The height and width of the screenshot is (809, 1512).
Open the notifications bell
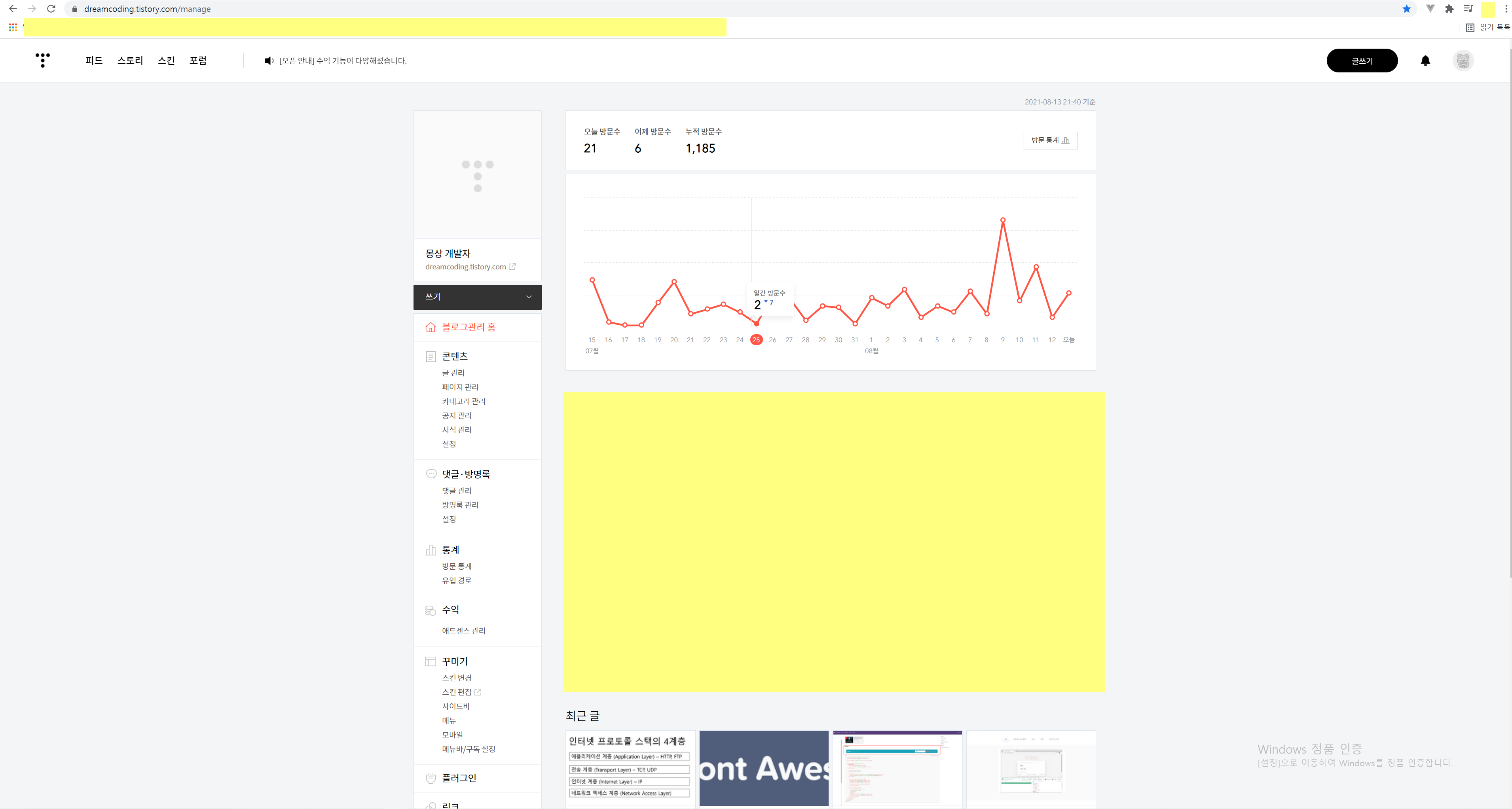click(x=1425, y=61)
